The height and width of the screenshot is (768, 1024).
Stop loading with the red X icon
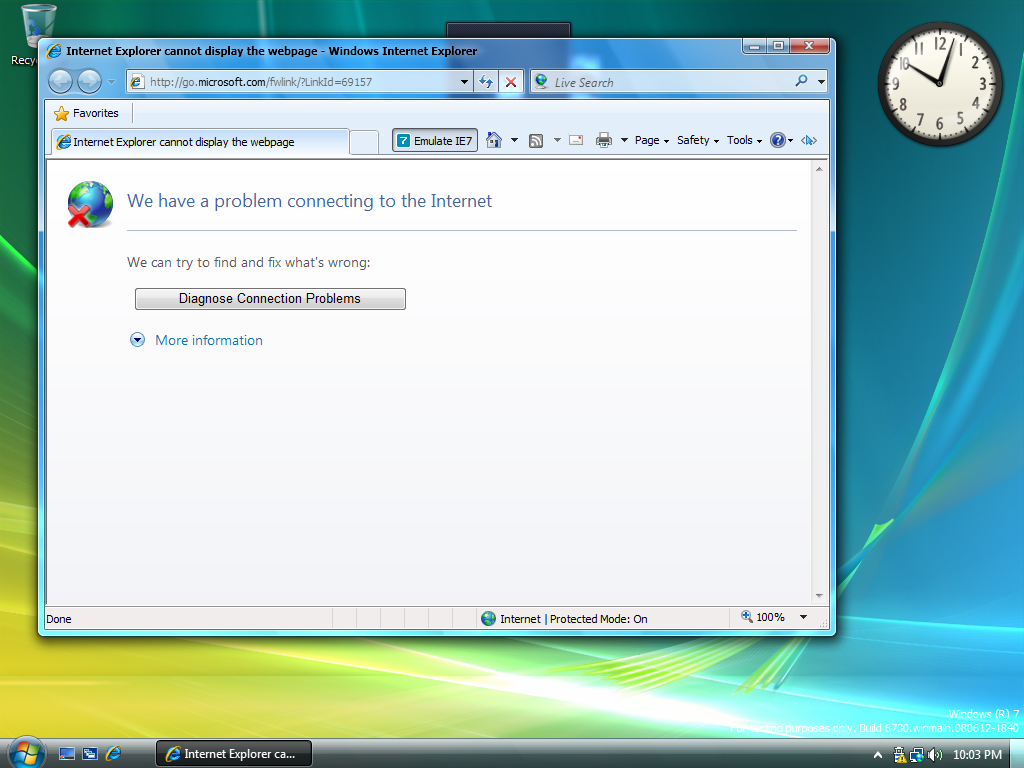(x=511, y=82)
